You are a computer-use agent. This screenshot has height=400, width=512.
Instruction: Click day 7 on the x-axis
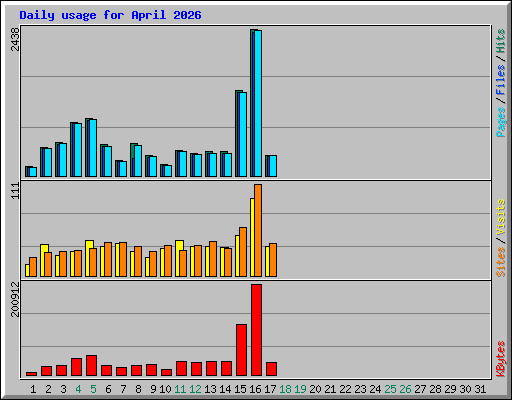(x=123, y=389)
